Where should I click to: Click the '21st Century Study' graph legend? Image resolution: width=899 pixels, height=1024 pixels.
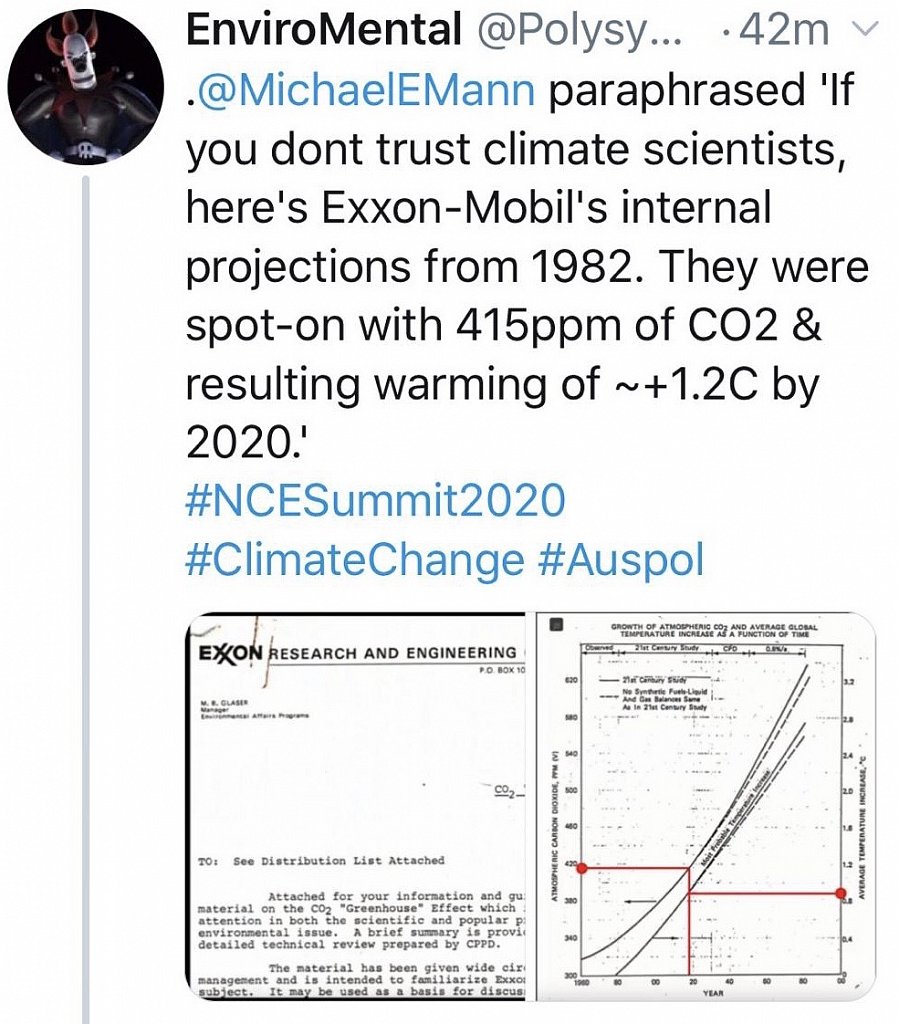click(651, 676)
